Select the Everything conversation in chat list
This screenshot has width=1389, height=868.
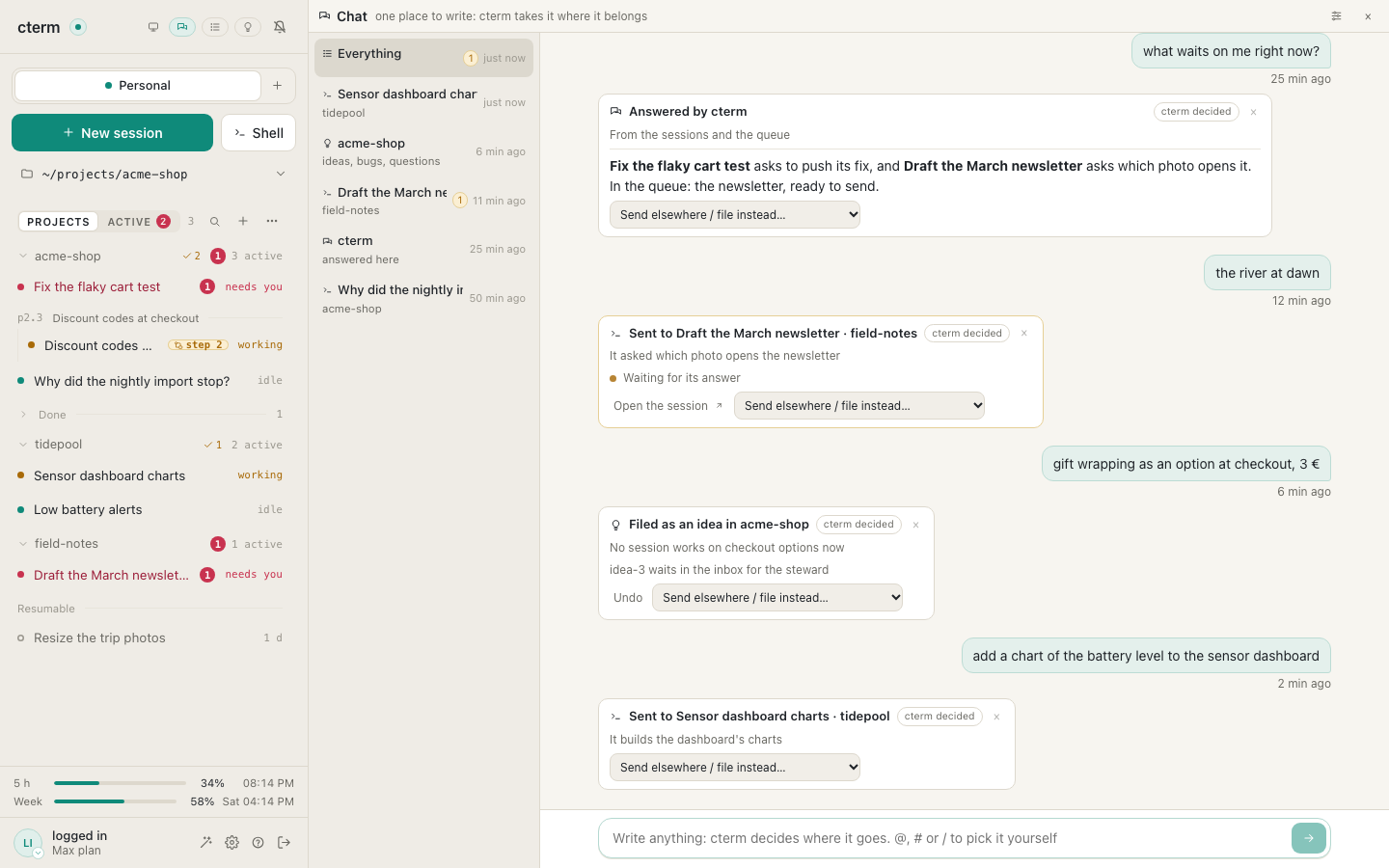click(423, 58)
